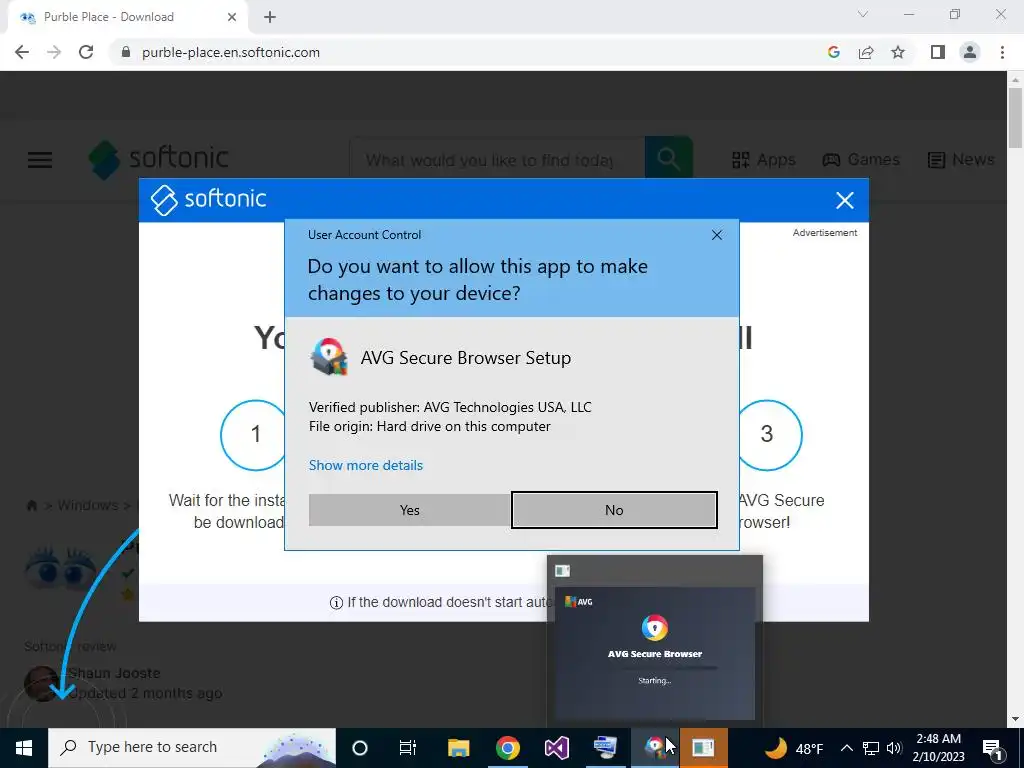Click the Softonic search magnifier button
The height and width of the screenshot is (768, 1024).
tap(668, 157)
